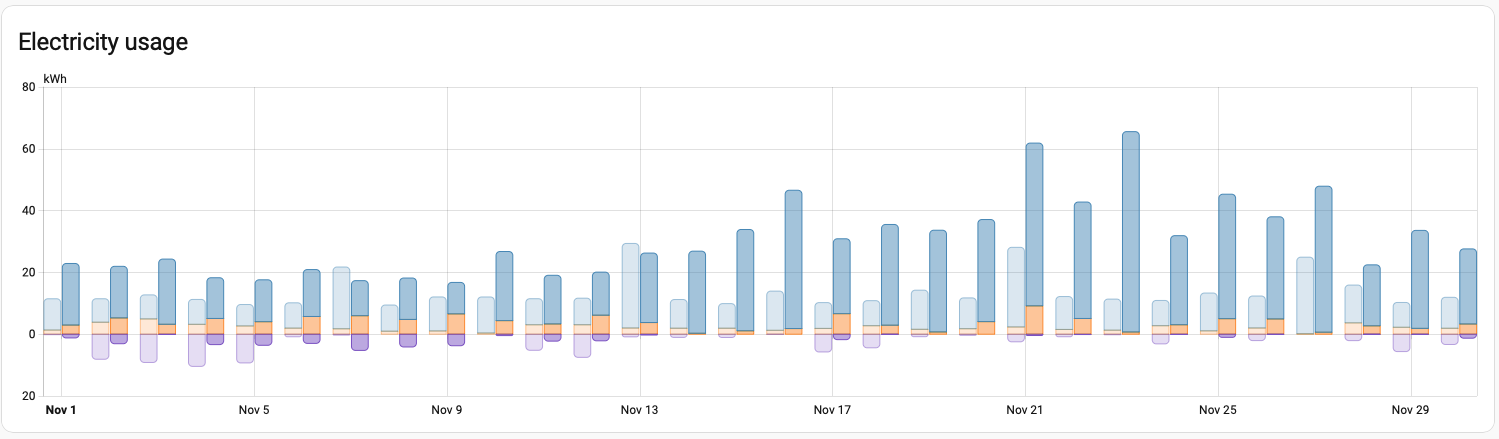The height and width of the screenshot is (439, 1499).
Task: Click the "Electricity usage" chart title
Action: tap(103, 42)
